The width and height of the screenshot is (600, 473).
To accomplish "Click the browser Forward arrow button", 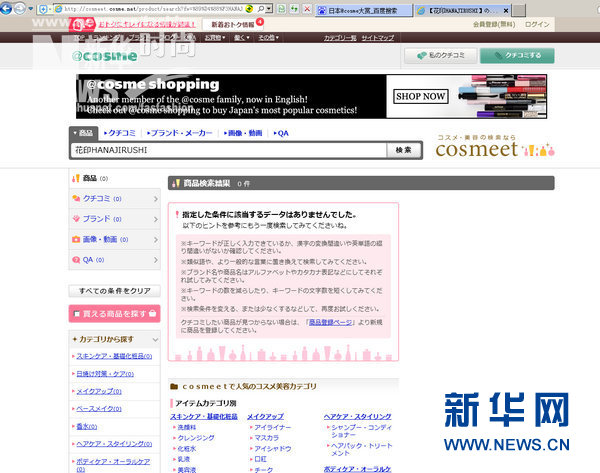I will [20, 8].
